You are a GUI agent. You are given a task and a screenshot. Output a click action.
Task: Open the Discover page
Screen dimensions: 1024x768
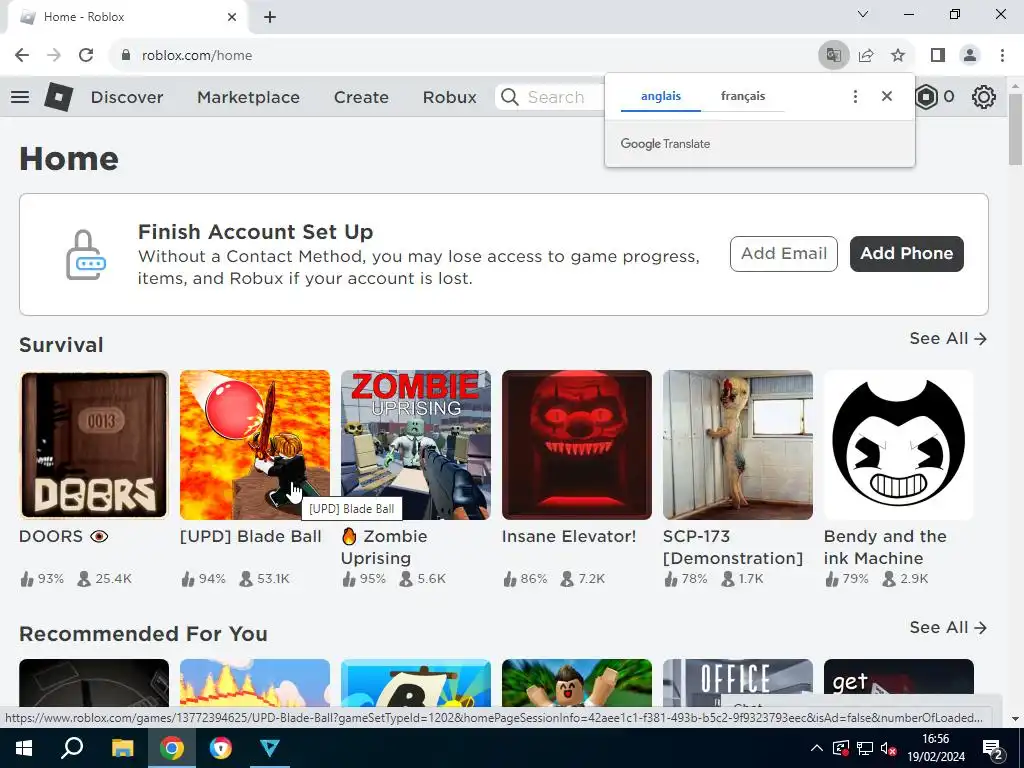127,97
